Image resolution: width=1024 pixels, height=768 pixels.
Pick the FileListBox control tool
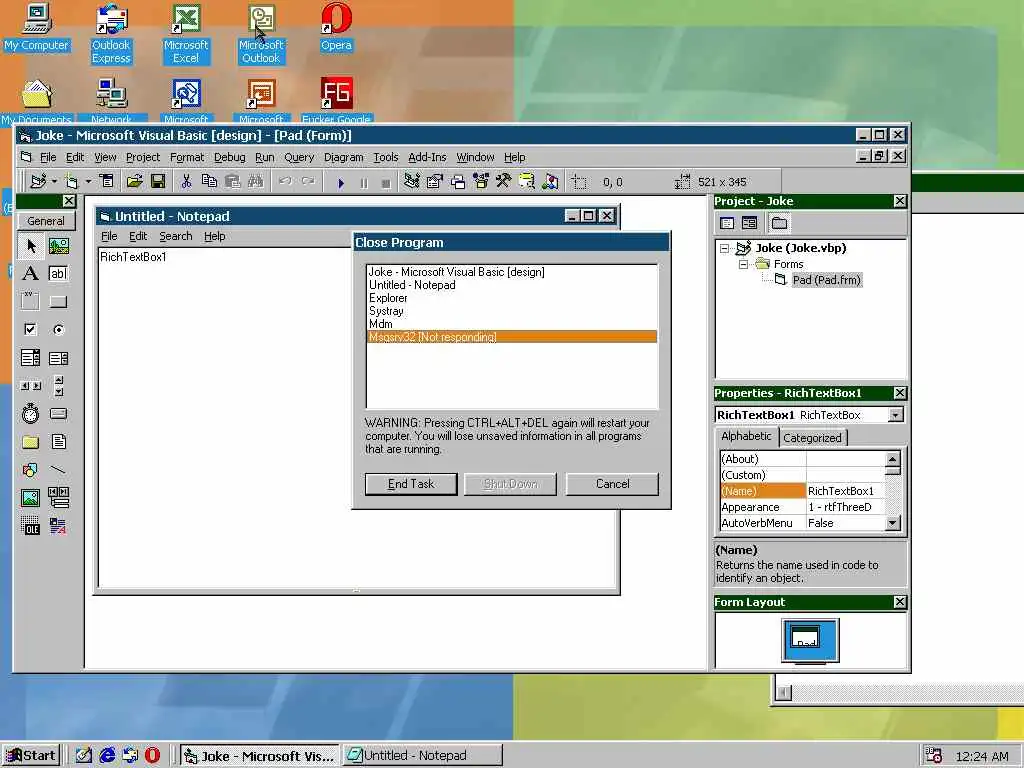[59, 442]
